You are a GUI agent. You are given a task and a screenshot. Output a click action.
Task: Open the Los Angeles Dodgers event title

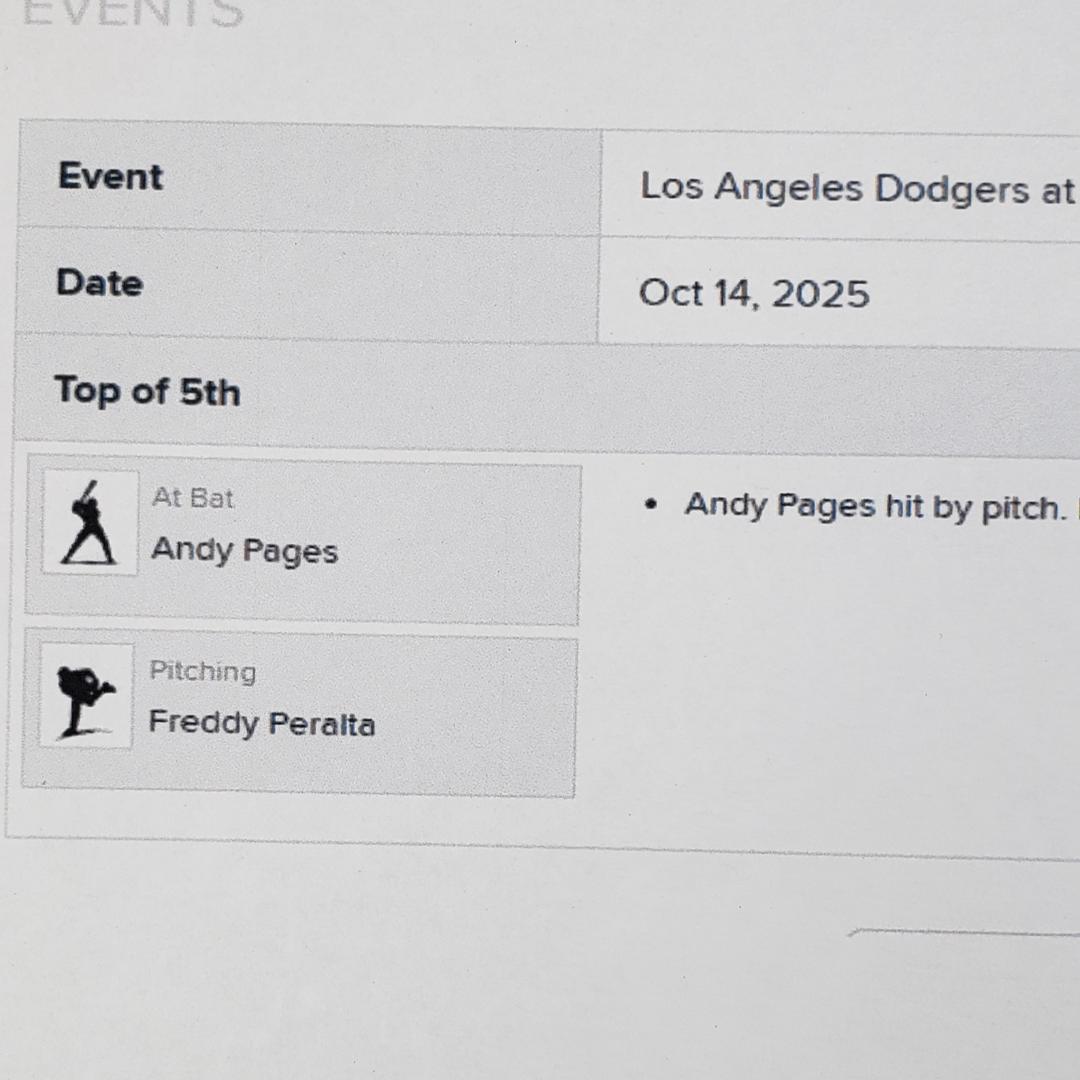point(856,189)
